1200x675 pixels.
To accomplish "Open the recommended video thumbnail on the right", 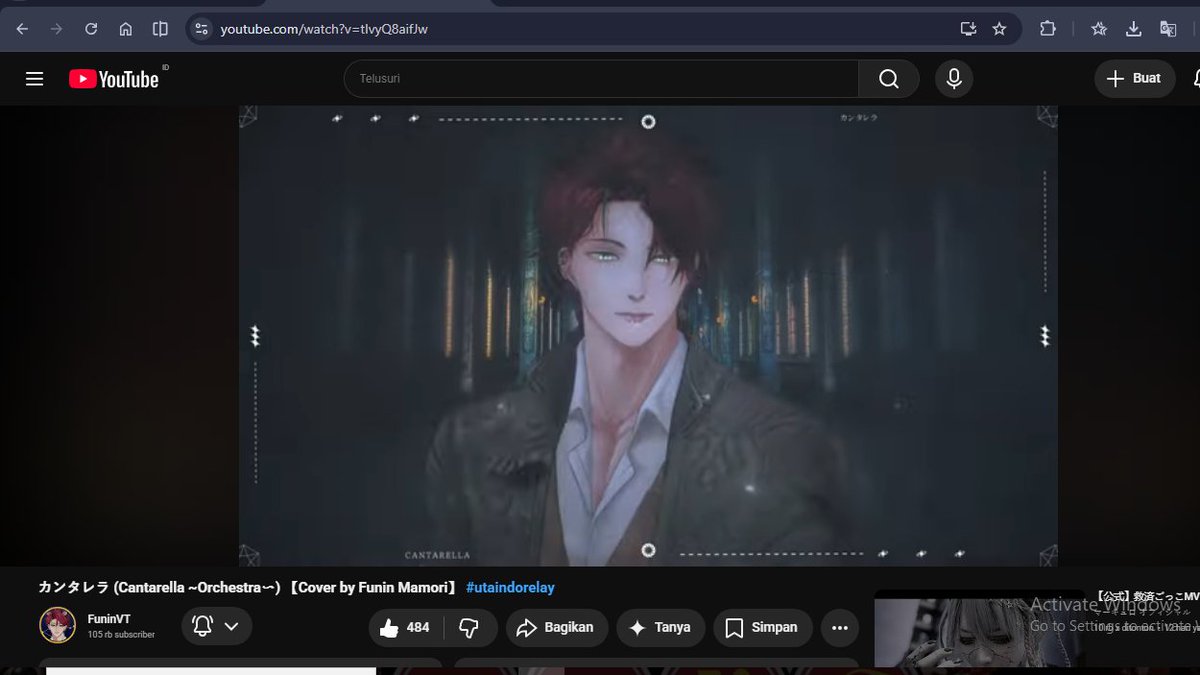I will pos(980,632).
